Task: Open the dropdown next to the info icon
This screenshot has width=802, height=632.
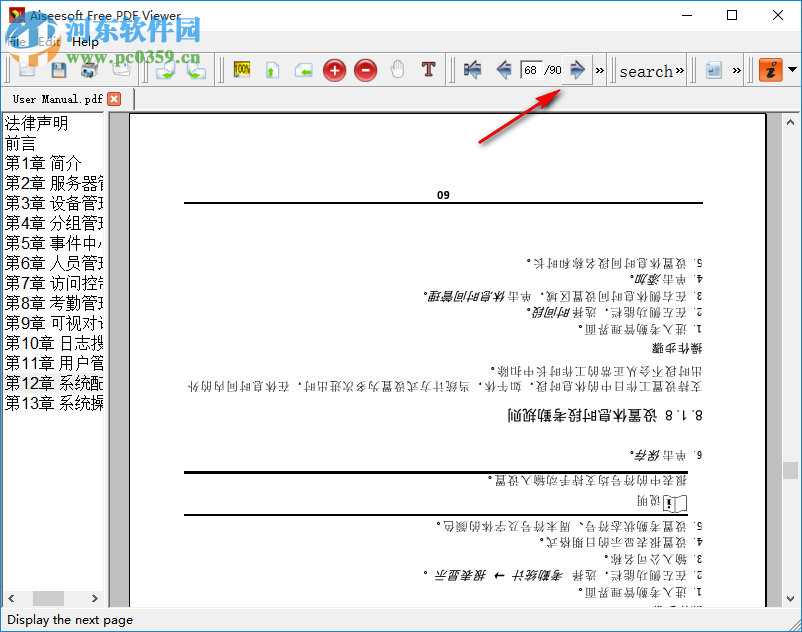Action: 791,70
